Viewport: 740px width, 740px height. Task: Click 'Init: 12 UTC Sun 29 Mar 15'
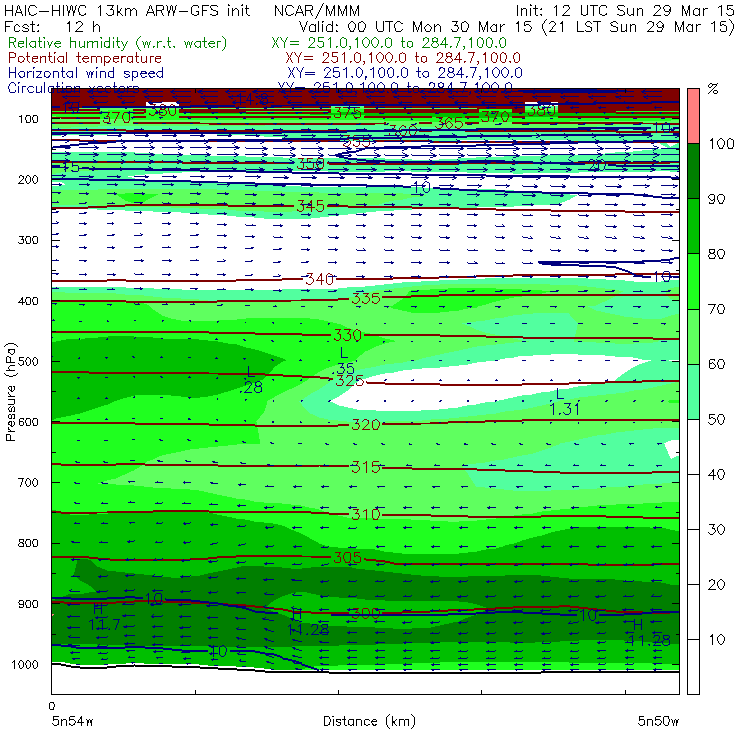(624, 10)
